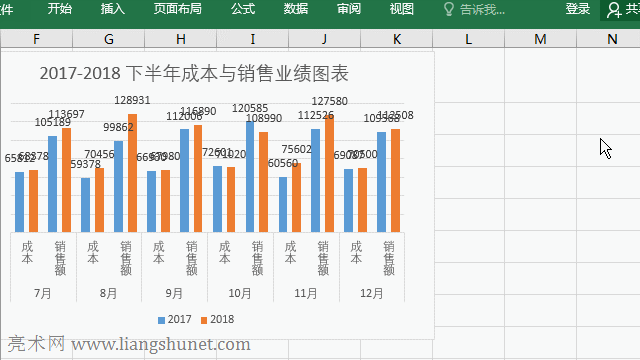Click 成本 label above 7月
The width and height of the screenshot is (640, 360).
point(27,253)
